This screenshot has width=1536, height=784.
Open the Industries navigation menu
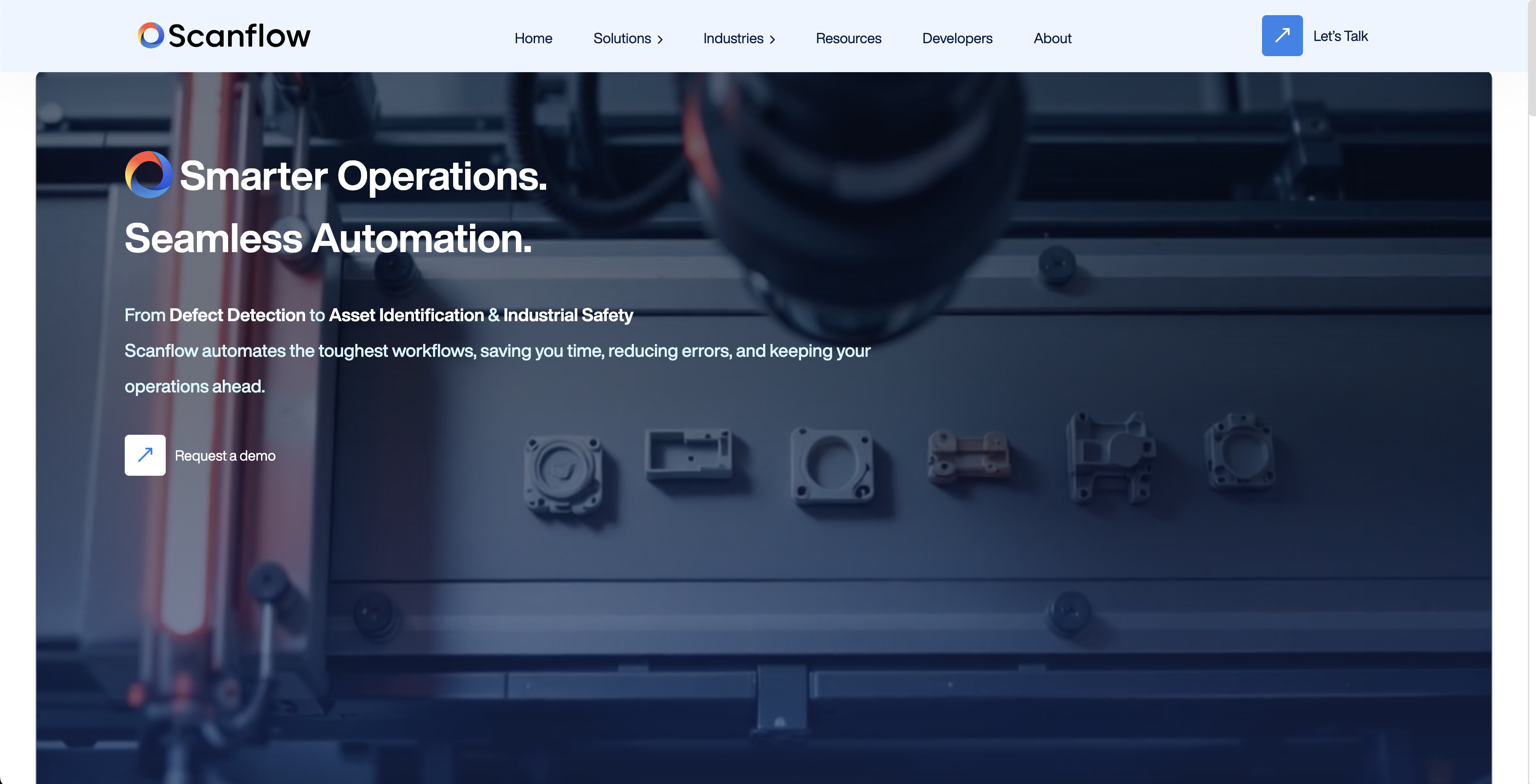coord(733,38)
